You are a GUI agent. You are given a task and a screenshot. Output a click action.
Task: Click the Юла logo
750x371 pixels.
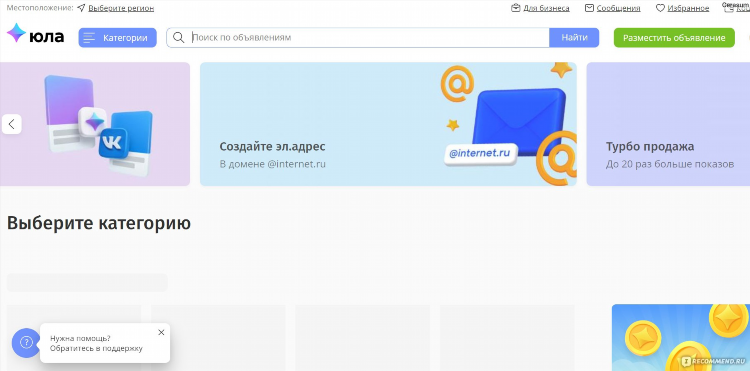[x=35, y=34]
